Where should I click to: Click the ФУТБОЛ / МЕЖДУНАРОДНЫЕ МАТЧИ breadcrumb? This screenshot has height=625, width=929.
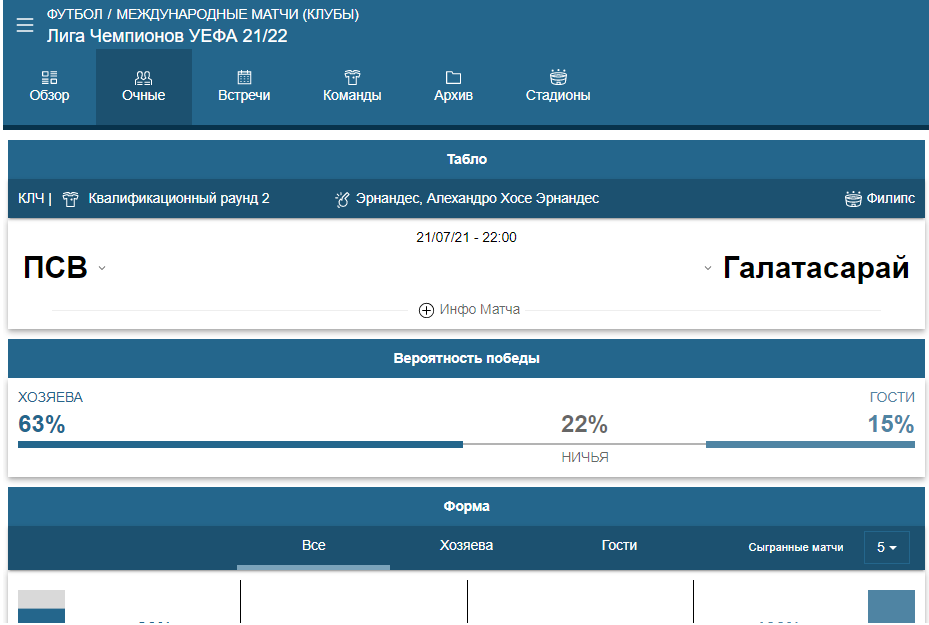point(203,14)
